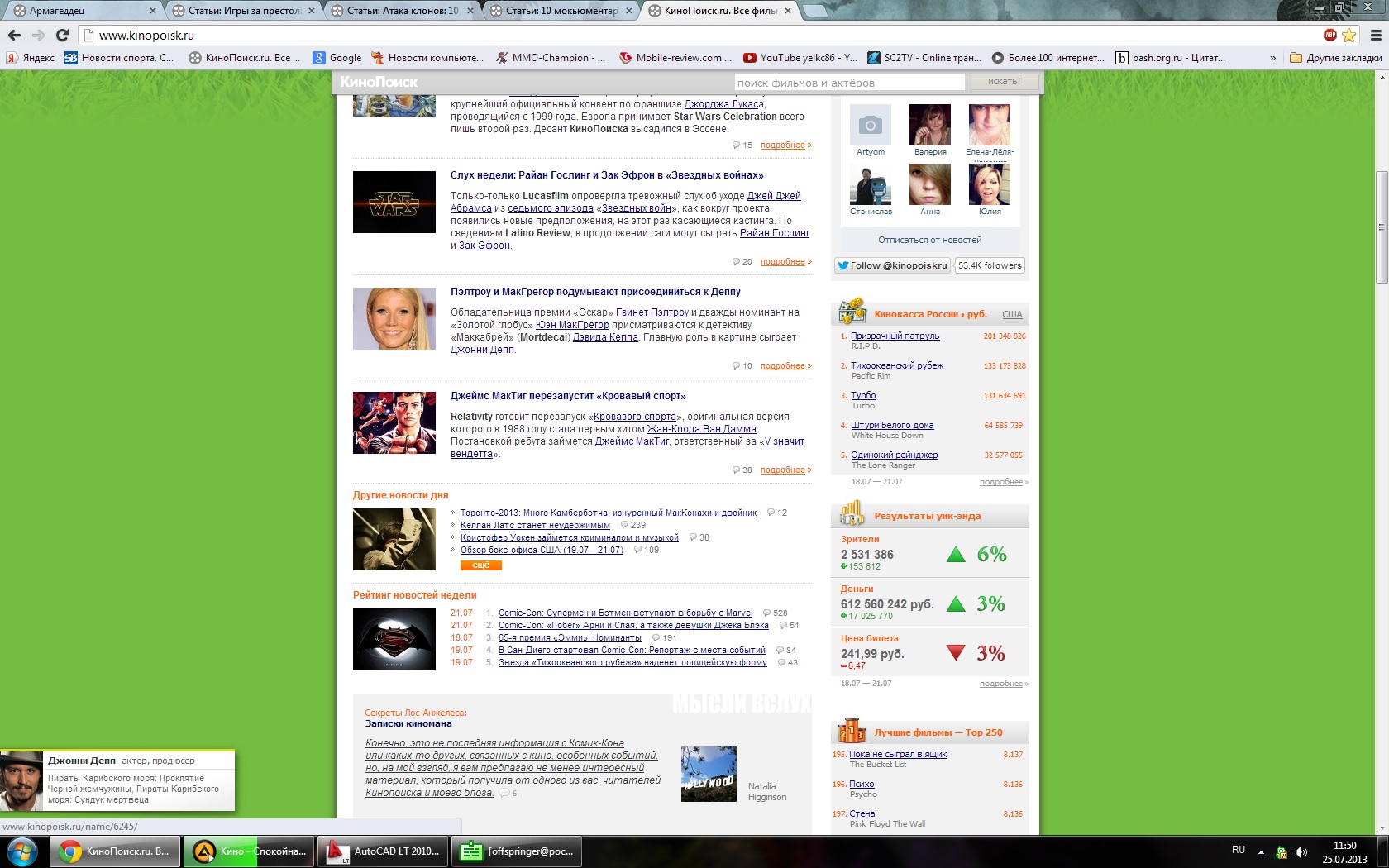The width and height of the screenshot is (1389, 868).
Task: Open the Google bookmark
Action: (337, 58)
